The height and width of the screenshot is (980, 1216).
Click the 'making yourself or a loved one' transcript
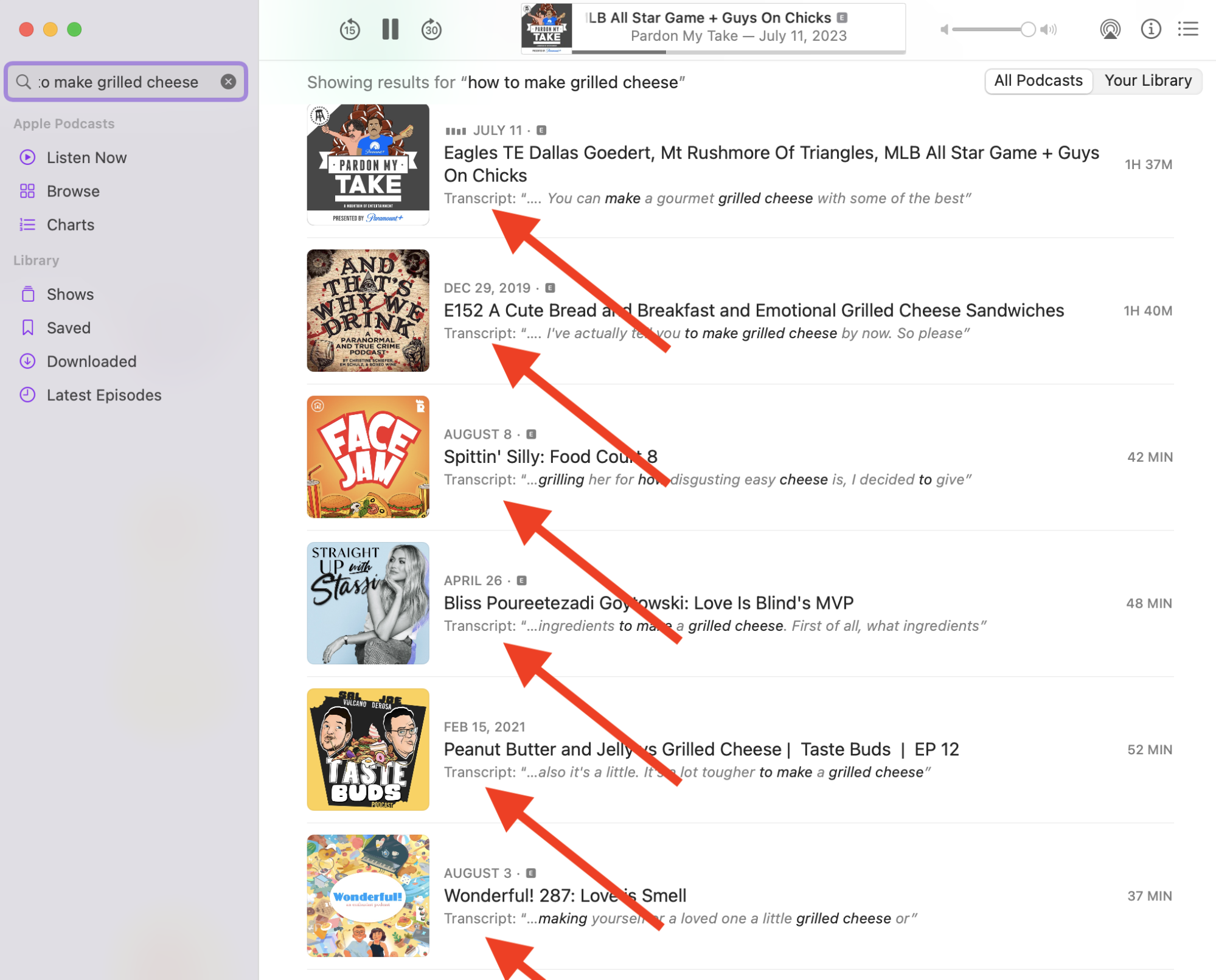pos(680,919)
